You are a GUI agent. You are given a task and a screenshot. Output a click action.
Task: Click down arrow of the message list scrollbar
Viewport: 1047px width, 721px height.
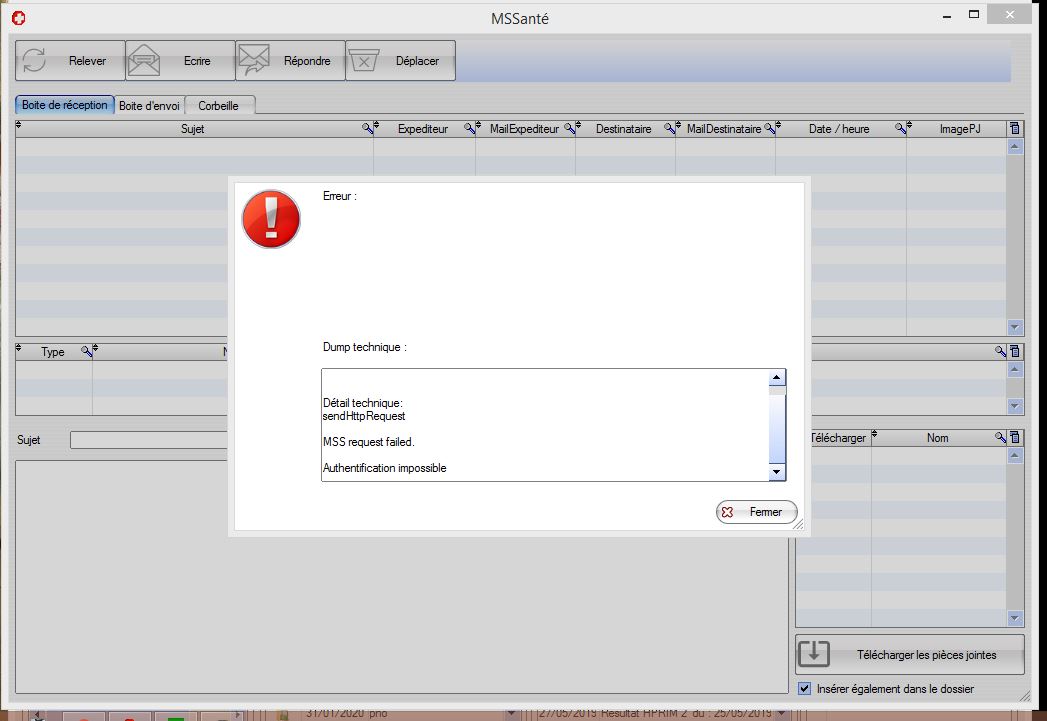(x=1015, y=327)
